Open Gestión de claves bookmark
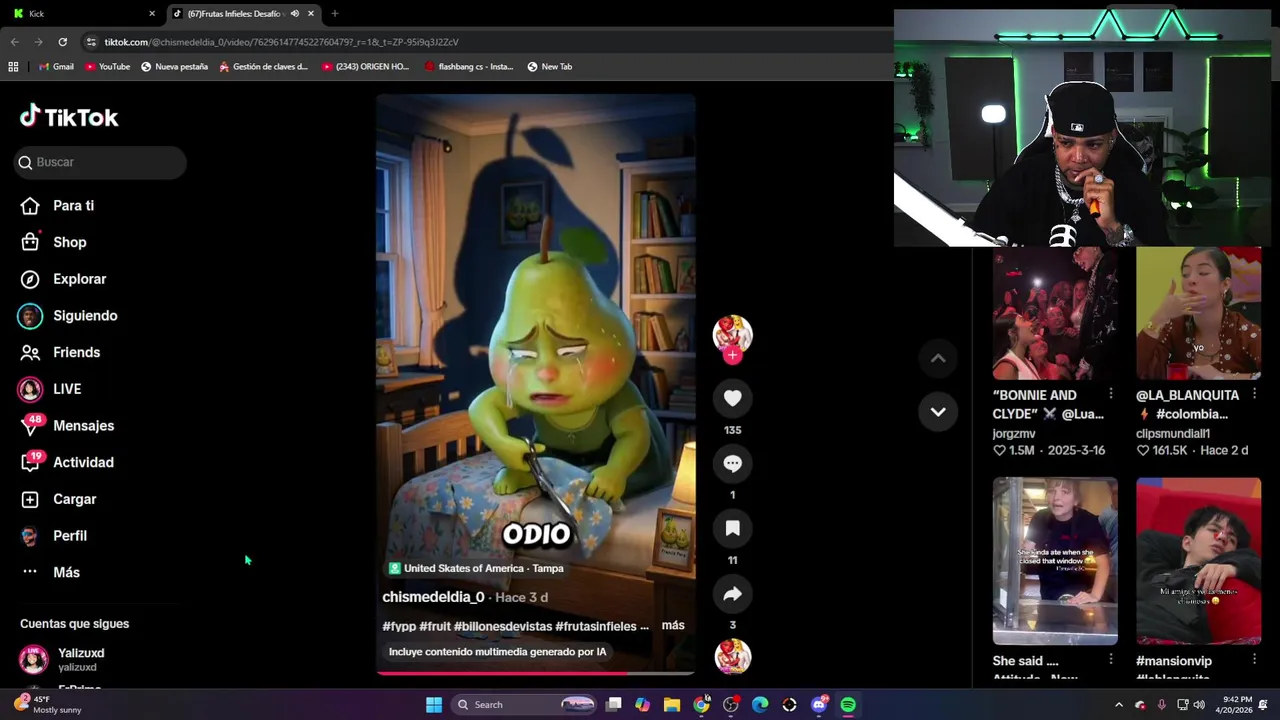 pos(263,67)
